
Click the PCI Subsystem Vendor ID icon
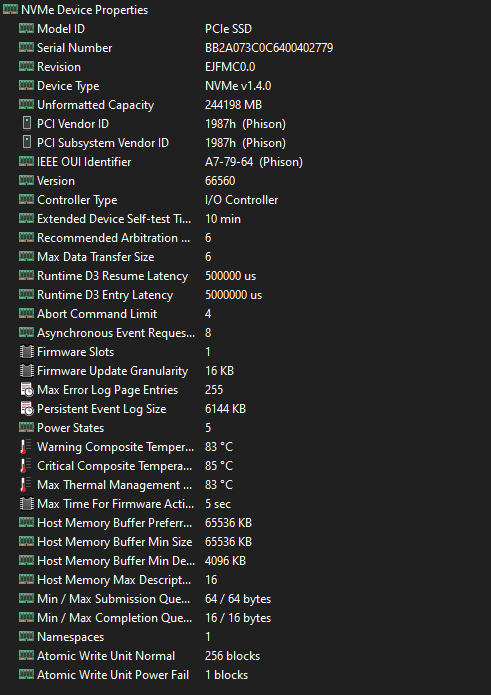click(x=27, y=142)
